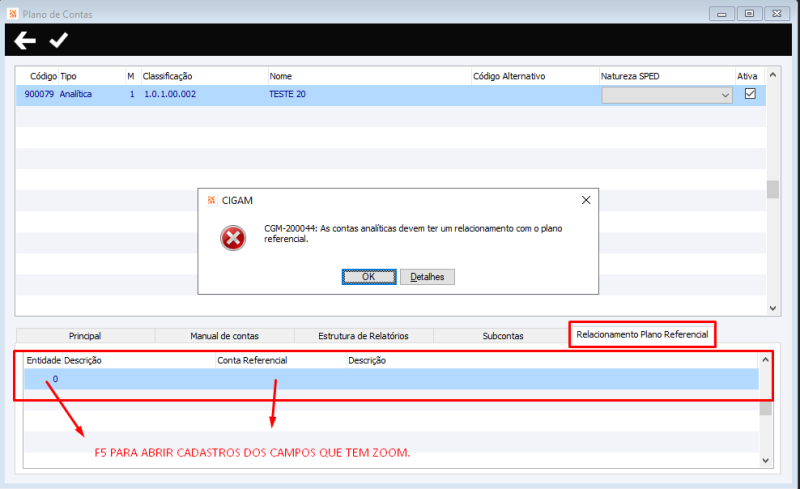Click the Analítica type cell
This screenshot has width=800, height=489.
[76, 94]
